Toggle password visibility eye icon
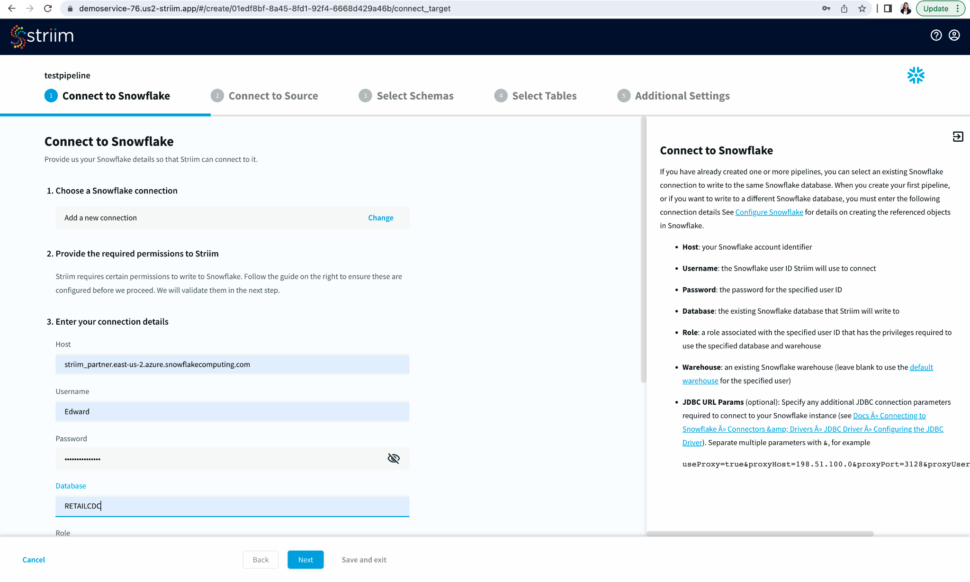 click(x=393, y=458)
